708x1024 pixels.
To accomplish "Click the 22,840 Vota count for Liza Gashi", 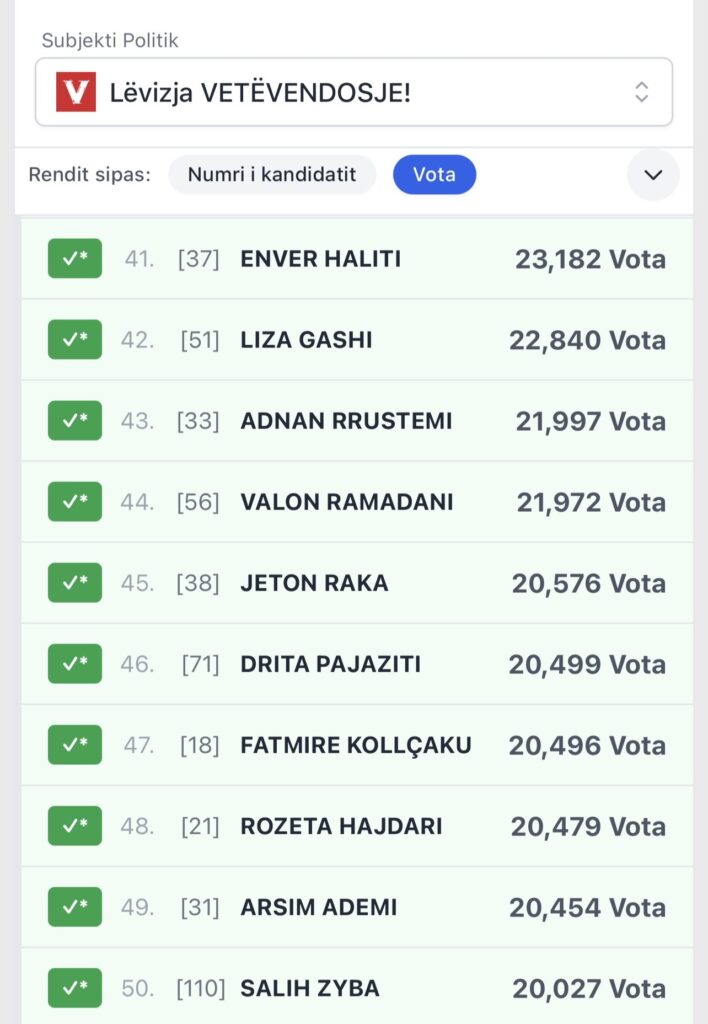I will 587,340.
